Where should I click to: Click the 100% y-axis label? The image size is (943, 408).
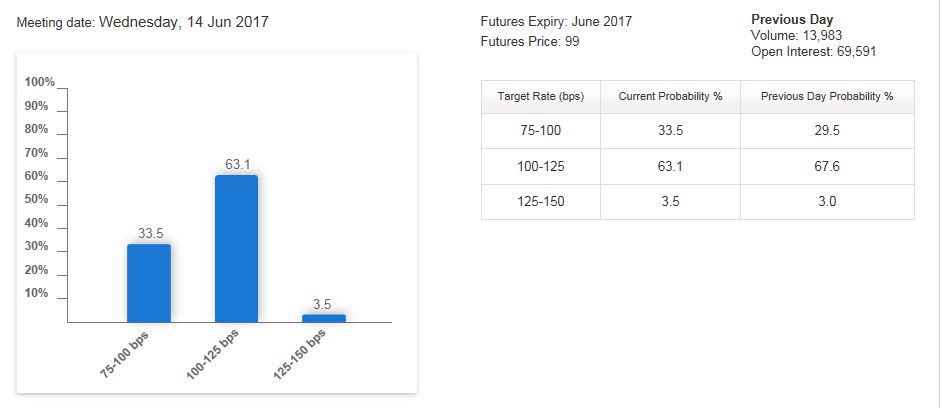[x=40, y=82]
